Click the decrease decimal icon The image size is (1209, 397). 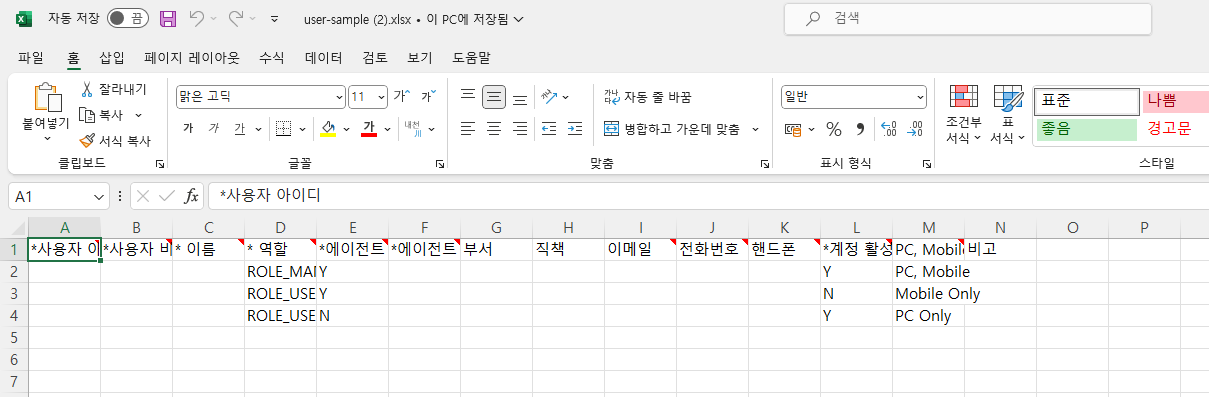pos(915,129)
